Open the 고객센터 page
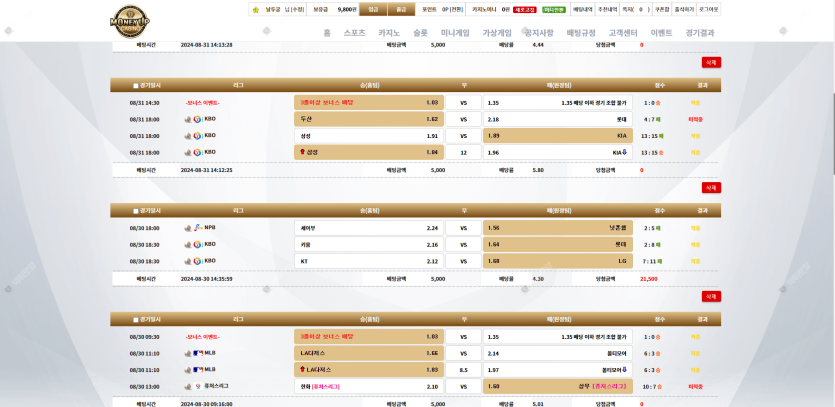Viewport: 835px width, 407px height. [623, 32]
